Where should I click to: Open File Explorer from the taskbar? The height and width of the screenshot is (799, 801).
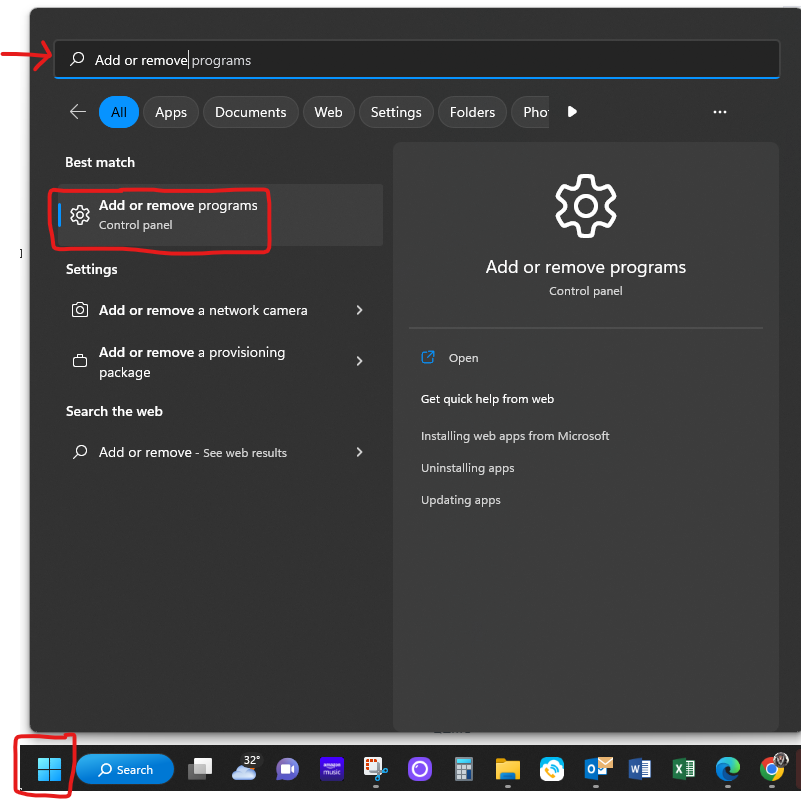508,769
